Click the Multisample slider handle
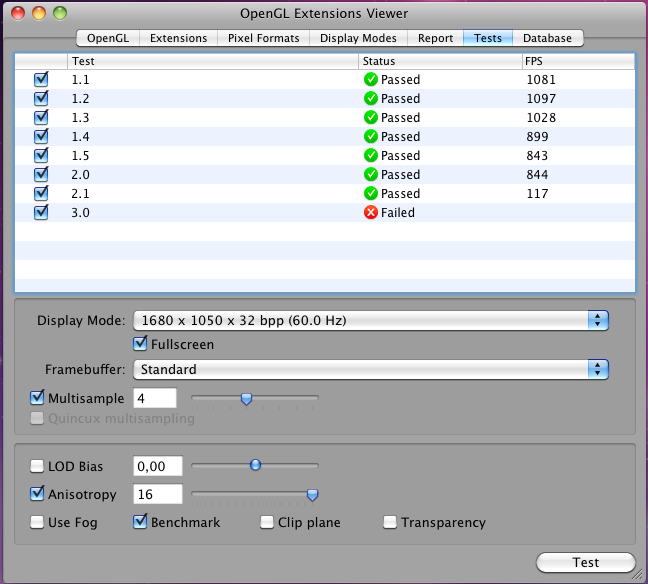The image size is (648, 584). coord(246,399)
